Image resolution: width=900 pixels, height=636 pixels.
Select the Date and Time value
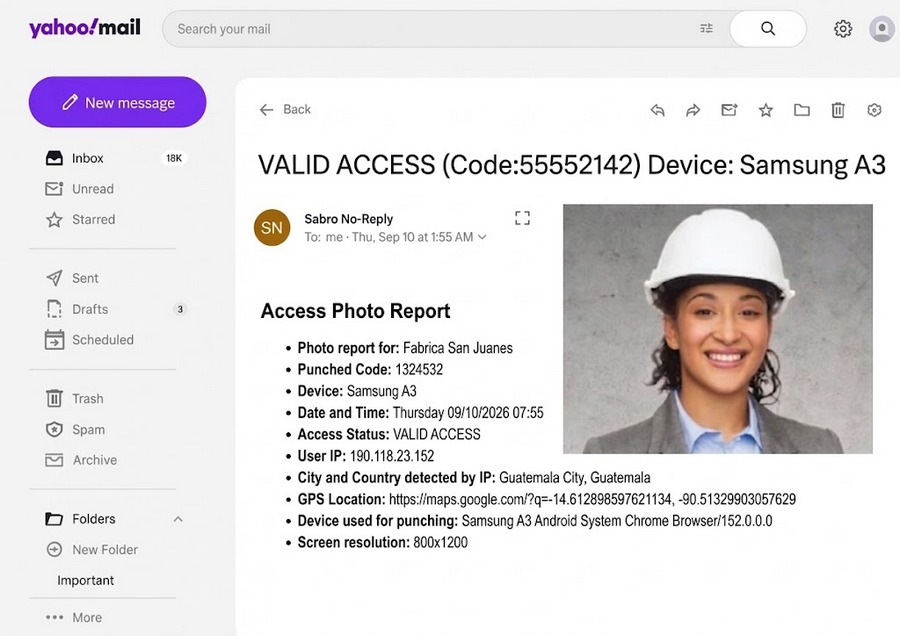pos(468,413)
